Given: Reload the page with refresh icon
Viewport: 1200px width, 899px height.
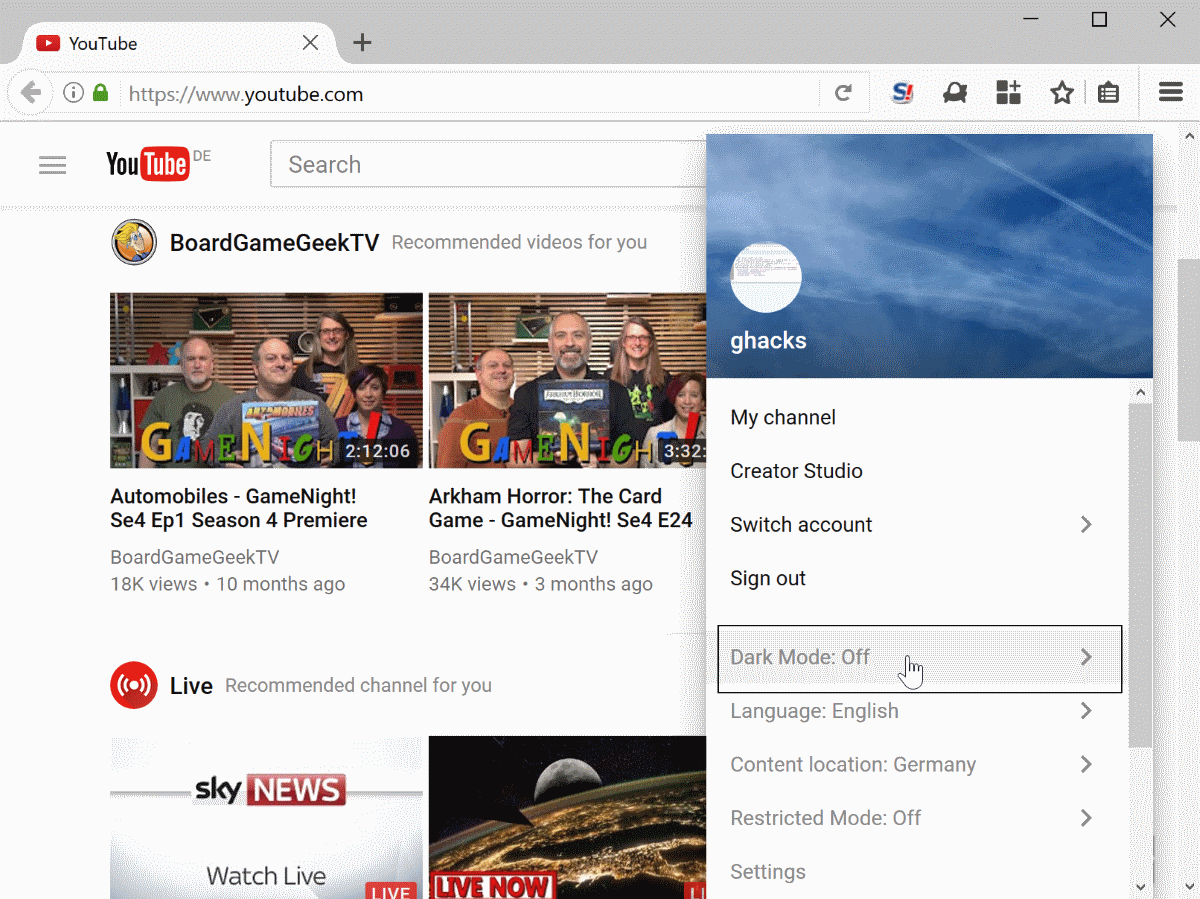Looking at the screenshot, I should [843, 93].
